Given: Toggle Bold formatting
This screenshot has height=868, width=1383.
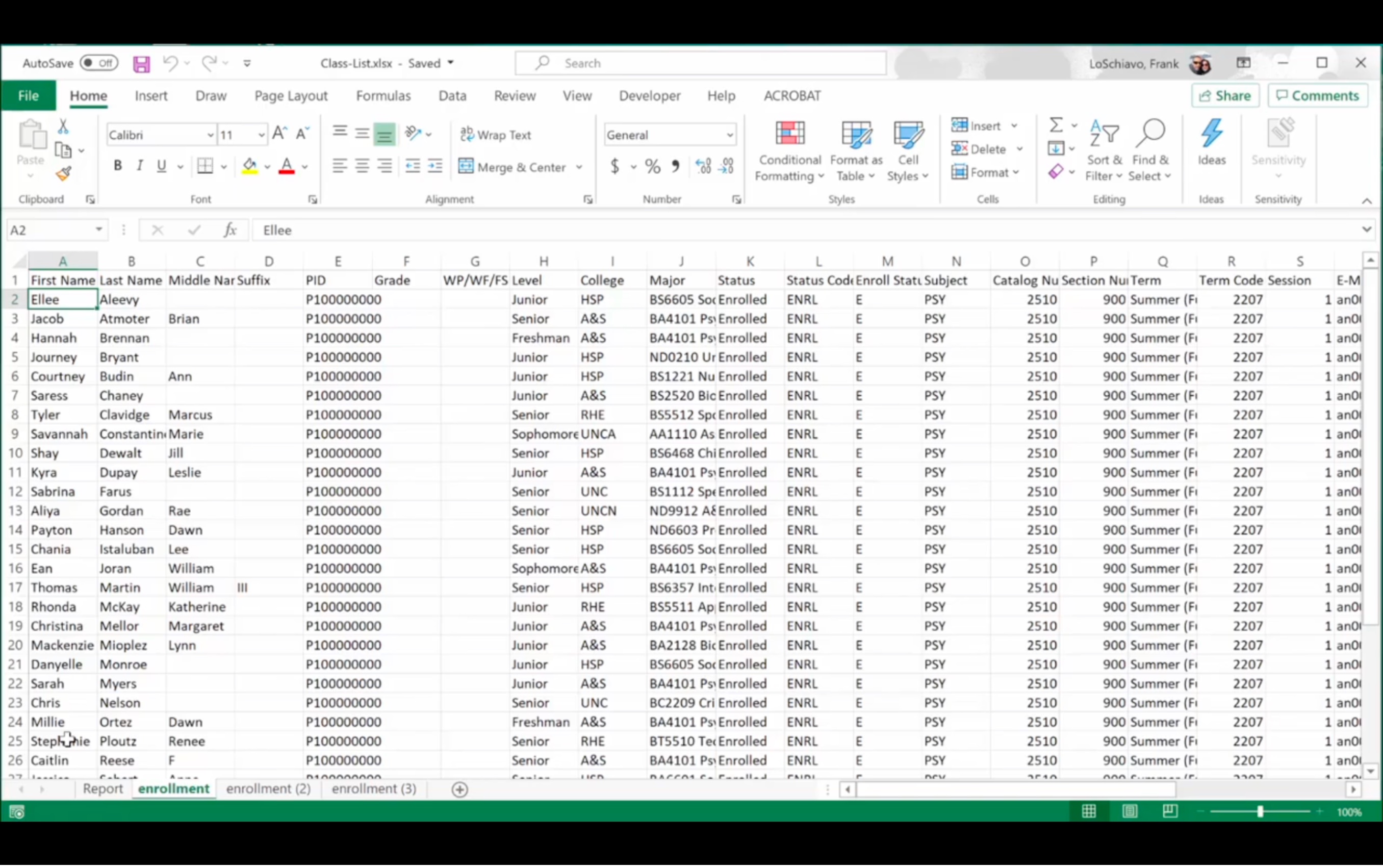Looking at the screenshot, I should 118,166.
